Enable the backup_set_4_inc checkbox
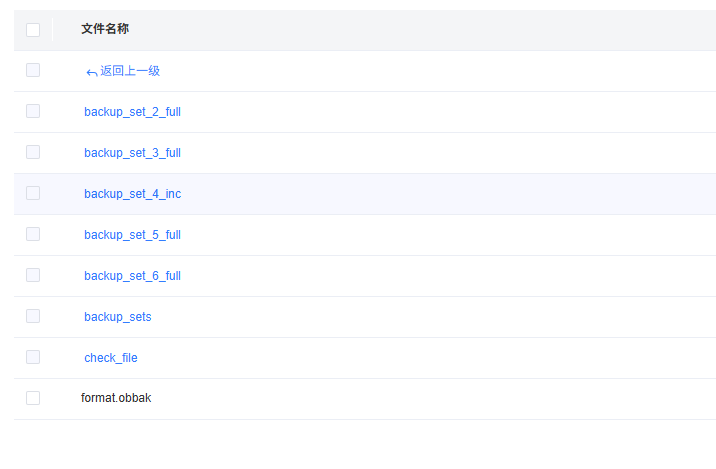Viewport: 716px width, 469px height. (33, 193)
